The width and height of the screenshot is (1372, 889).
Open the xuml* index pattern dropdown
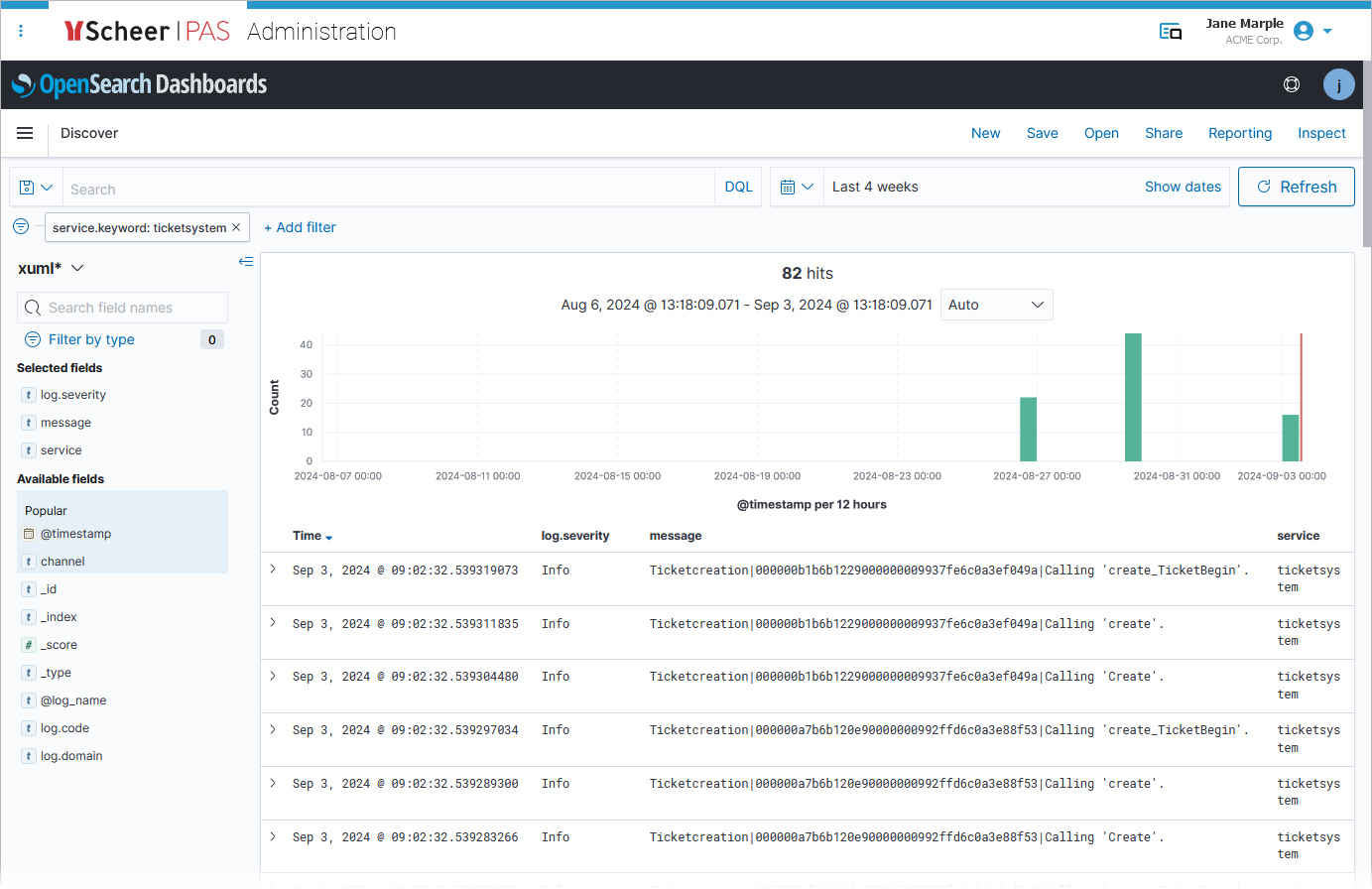coord(50,267)
